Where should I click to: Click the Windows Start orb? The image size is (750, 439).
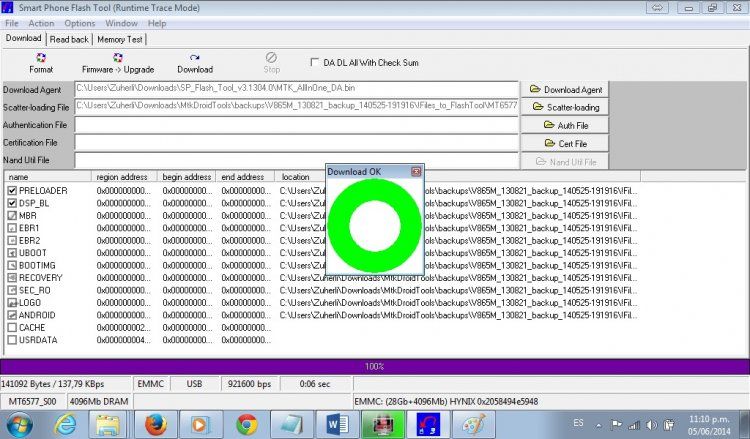pyautogui.click(x=19, y=424)
